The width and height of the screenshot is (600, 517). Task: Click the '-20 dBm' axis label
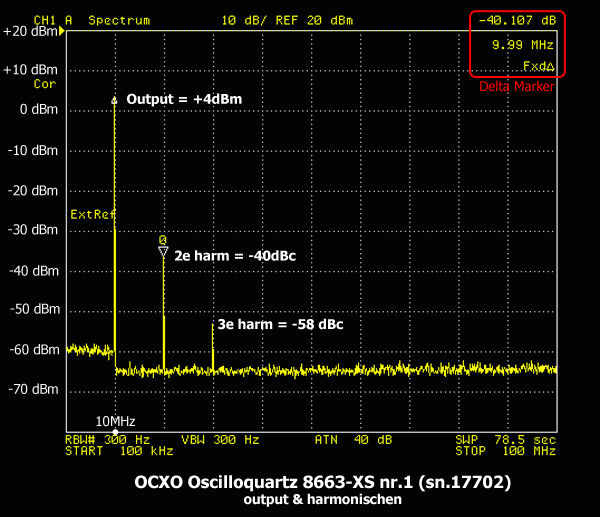[x=33, y=191]
